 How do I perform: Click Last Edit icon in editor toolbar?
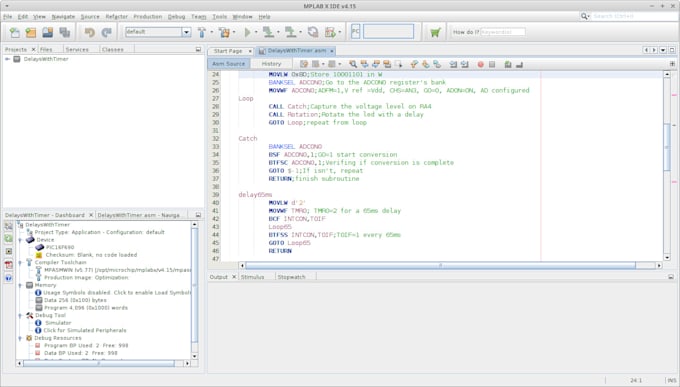[304, 64]
